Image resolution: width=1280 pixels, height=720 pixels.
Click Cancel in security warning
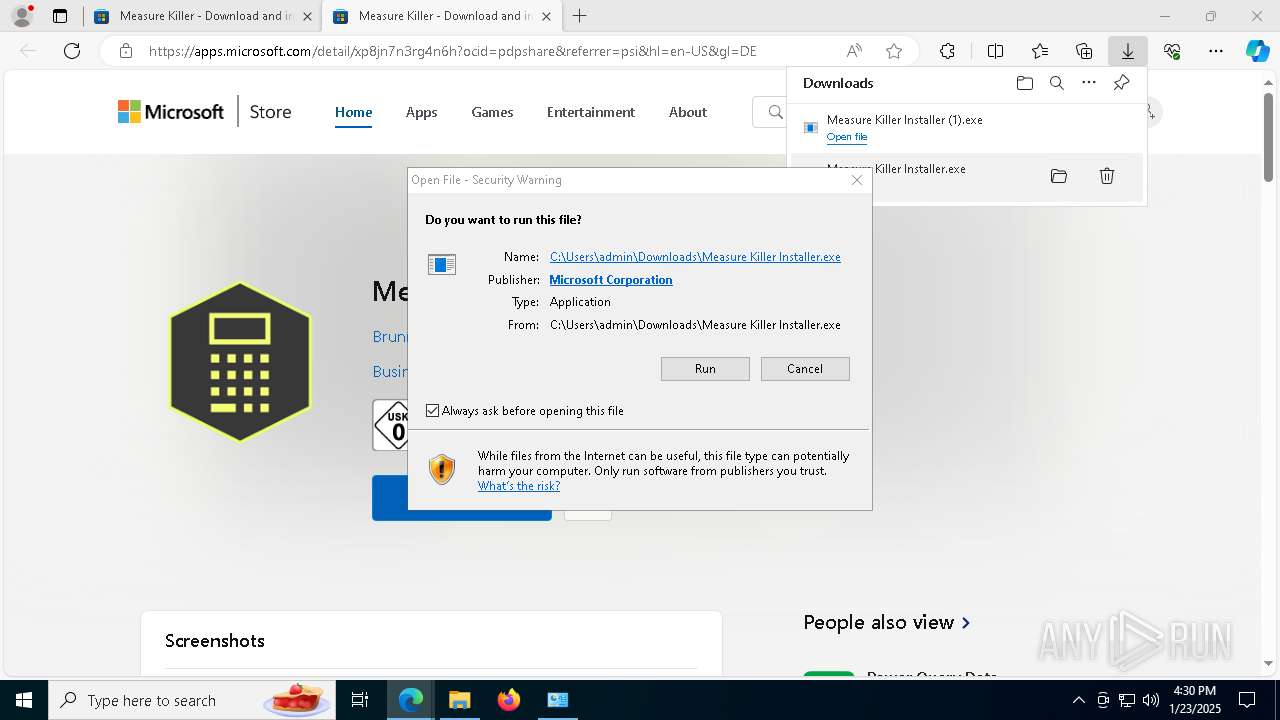pyautogui.click(x=805, y=368)
